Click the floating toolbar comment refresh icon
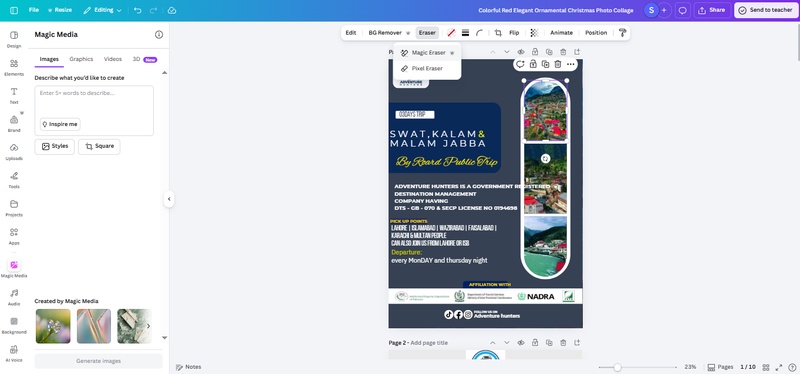 (520, 64)
